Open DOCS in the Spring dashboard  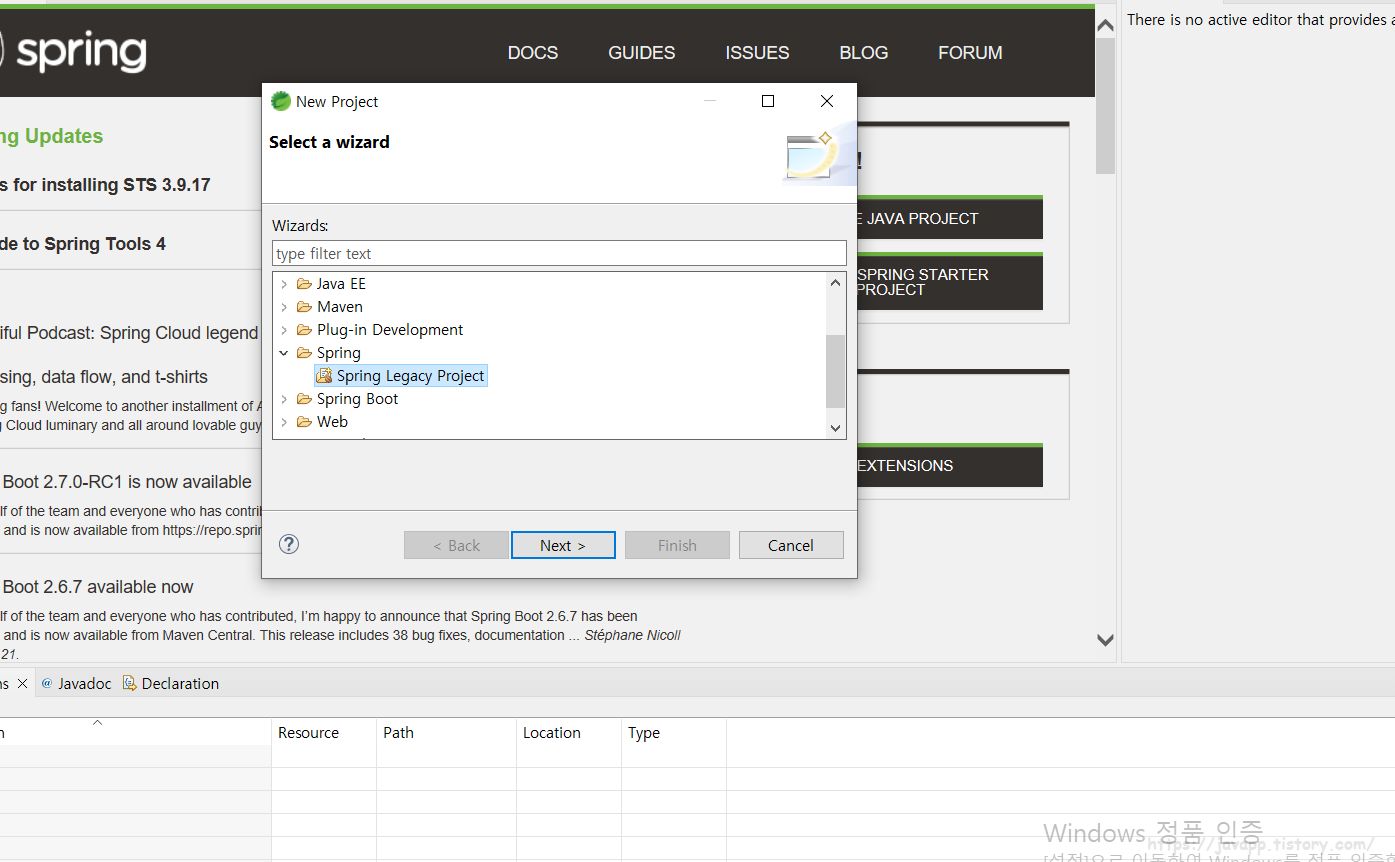533,53
